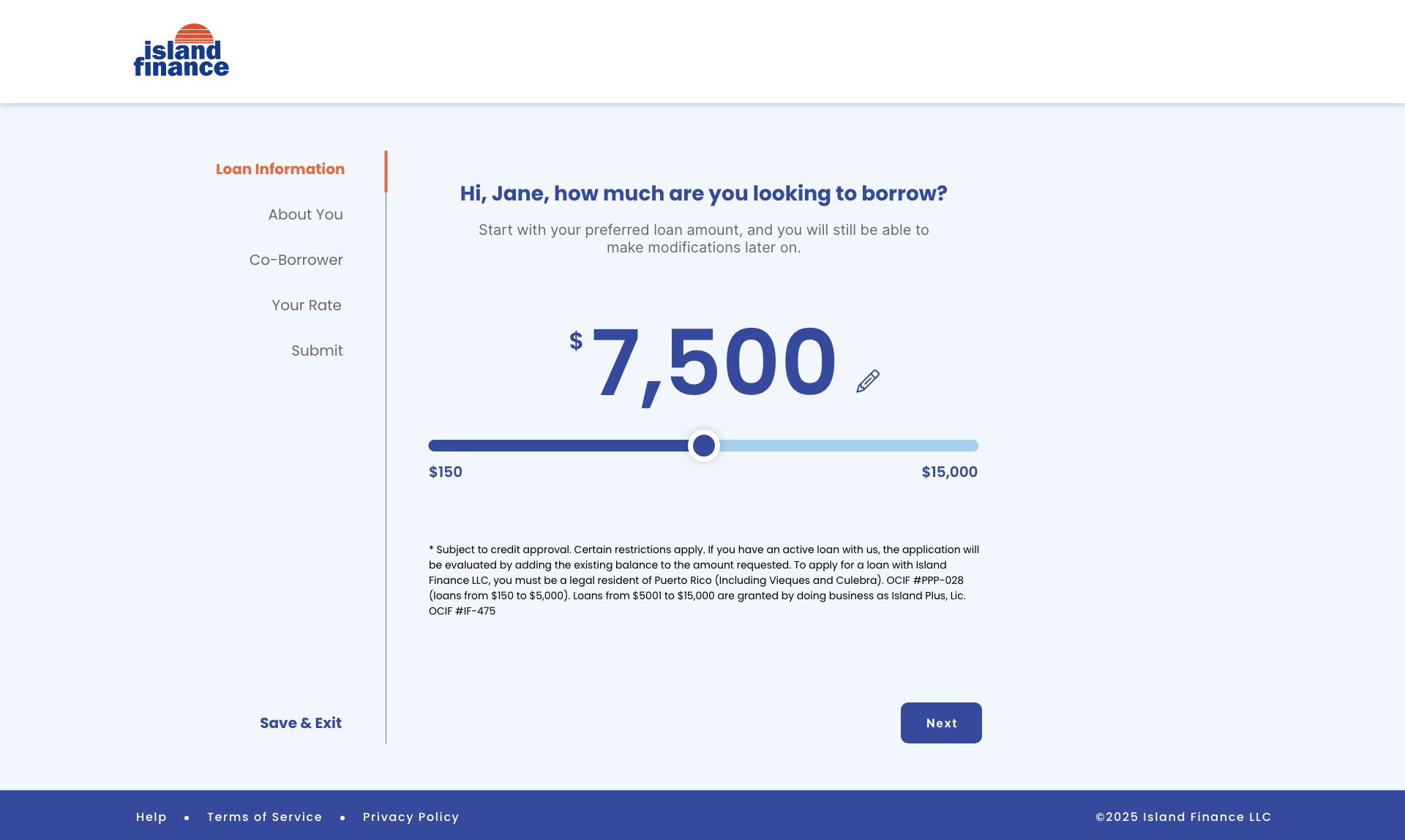Click the Island Finance logo

[181, 51]
